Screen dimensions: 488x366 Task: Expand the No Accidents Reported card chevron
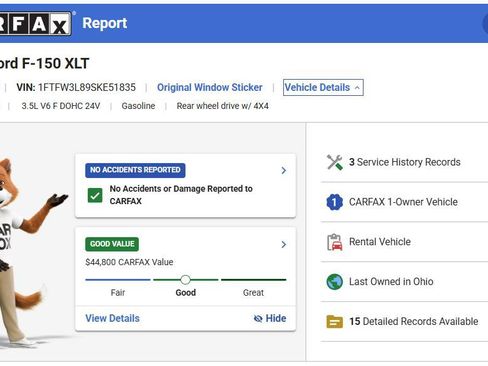(x=284, y=171)
